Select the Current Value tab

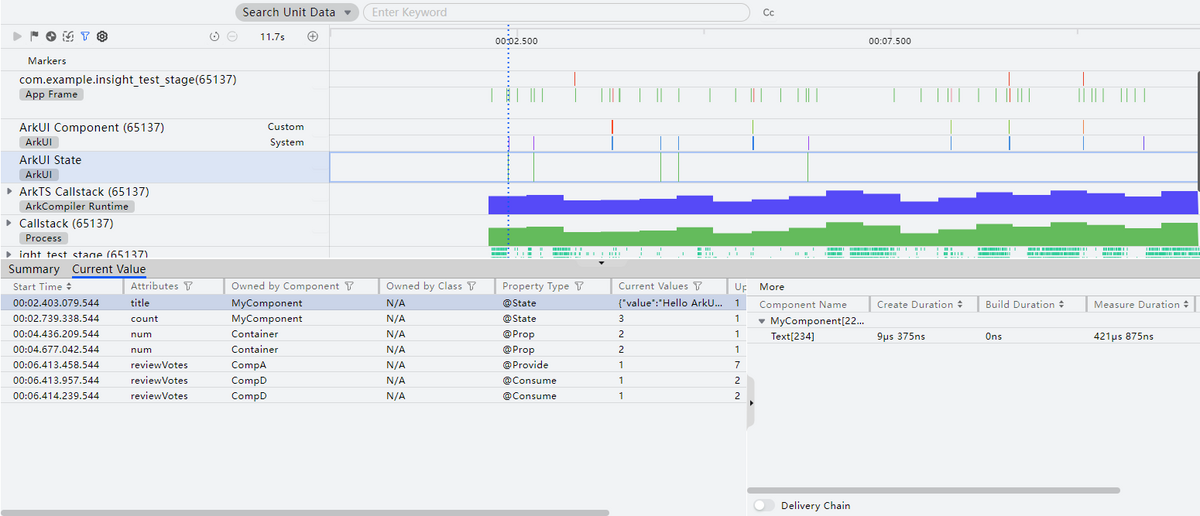(108, 269)
